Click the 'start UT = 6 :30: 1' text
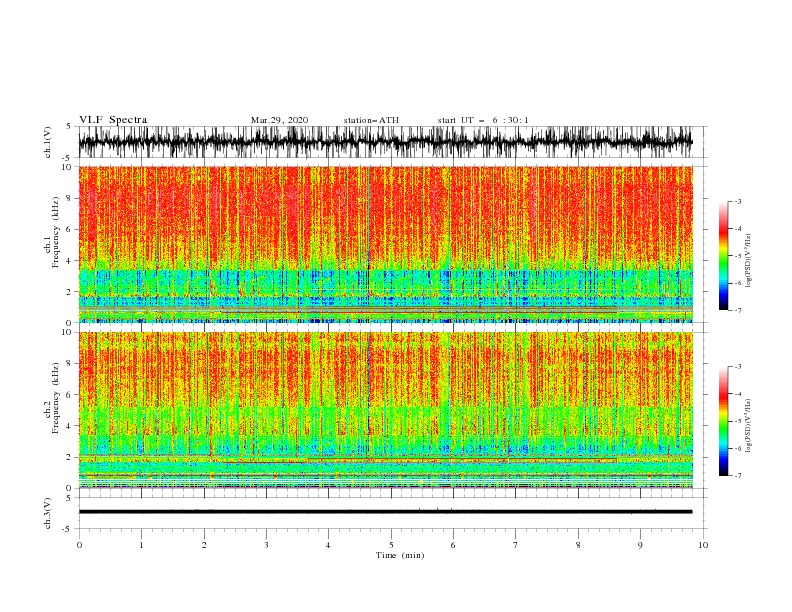This screenshot has width=792, height=612. click(x=483, y=120)
